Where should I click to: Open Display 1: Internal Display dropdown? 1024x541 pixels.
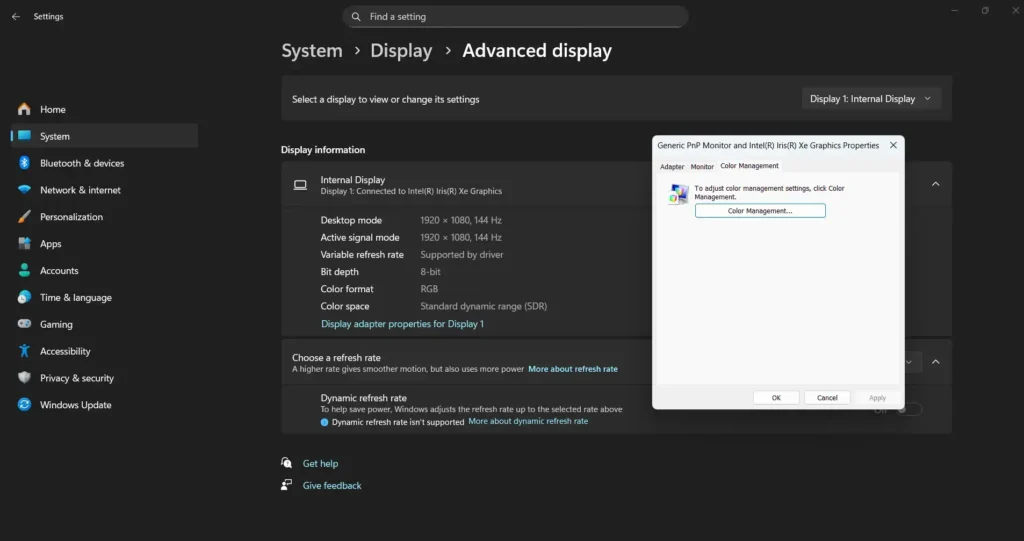871,99
